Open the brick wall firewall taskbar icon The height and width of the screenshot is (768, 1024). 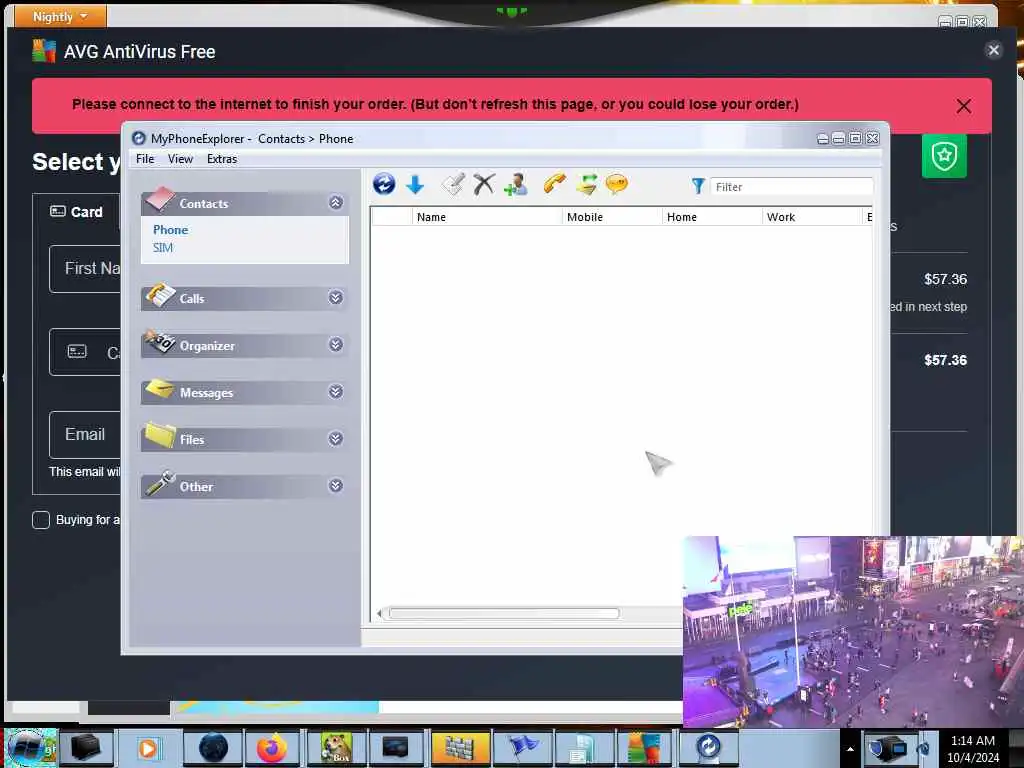(x=460, y=748)
